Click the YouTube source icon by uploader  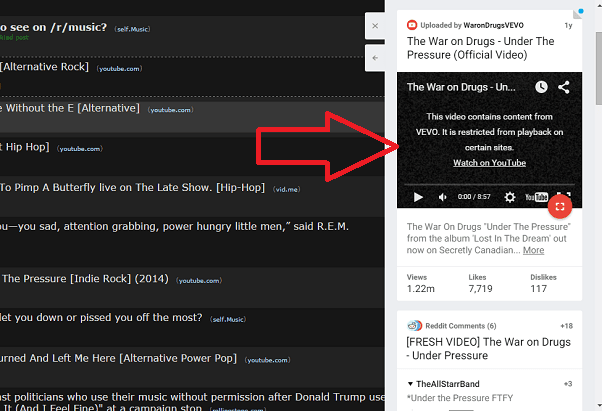412,25
